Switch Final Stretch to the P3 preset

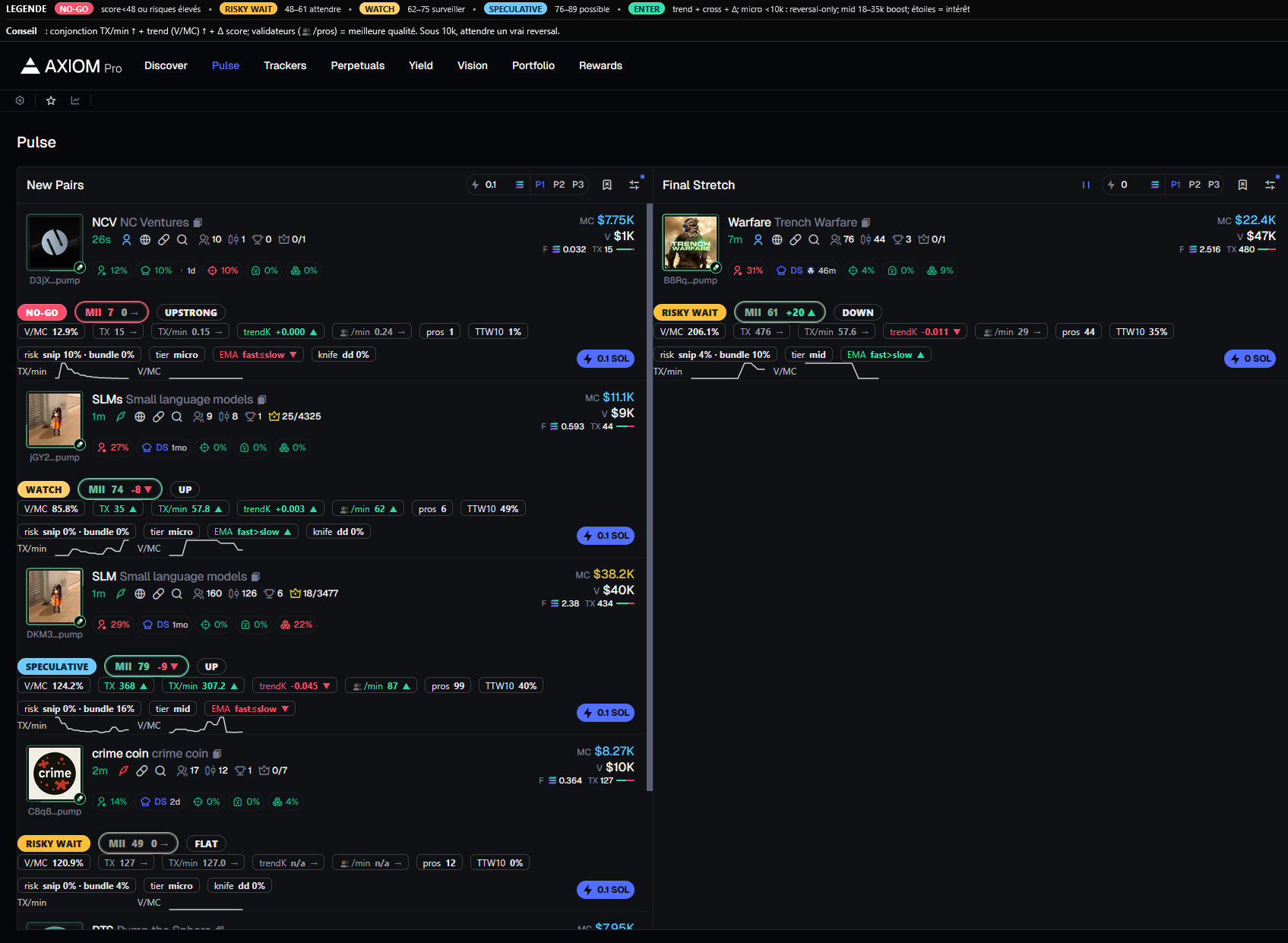1213,184
